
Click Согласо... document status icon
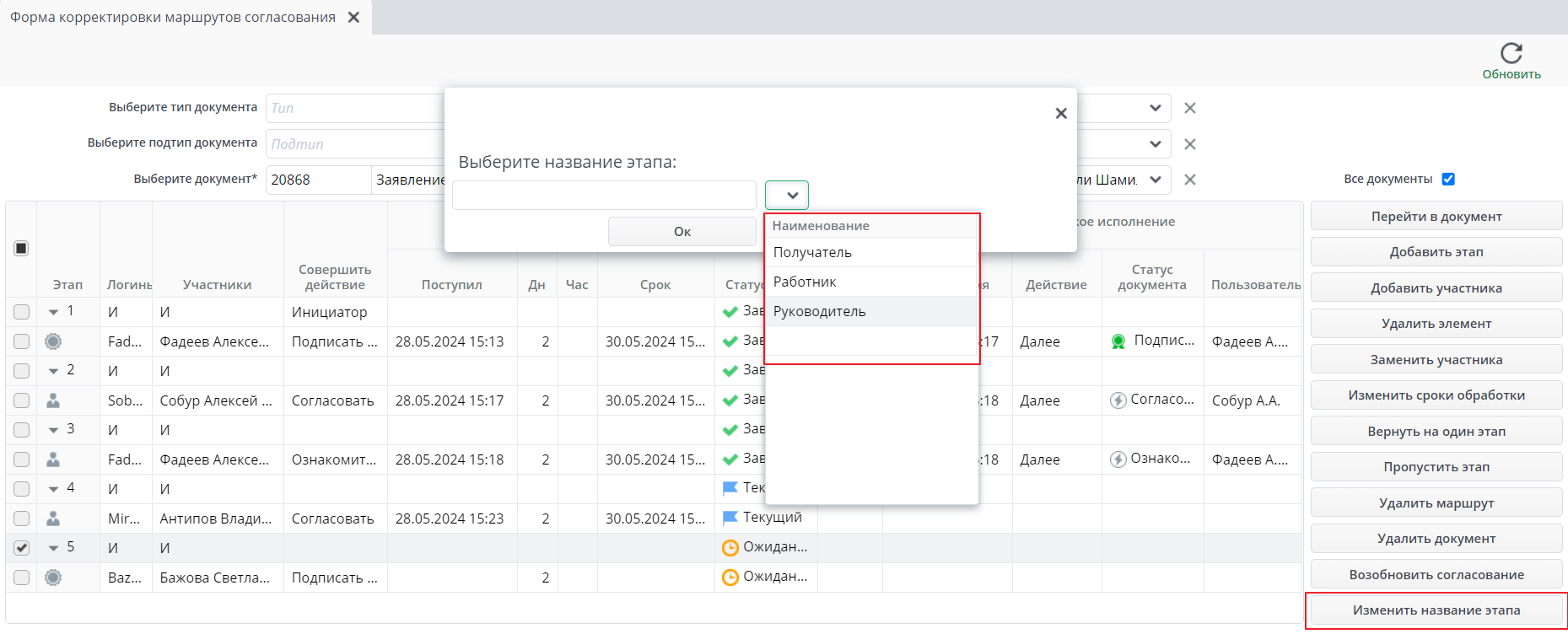1118,400
